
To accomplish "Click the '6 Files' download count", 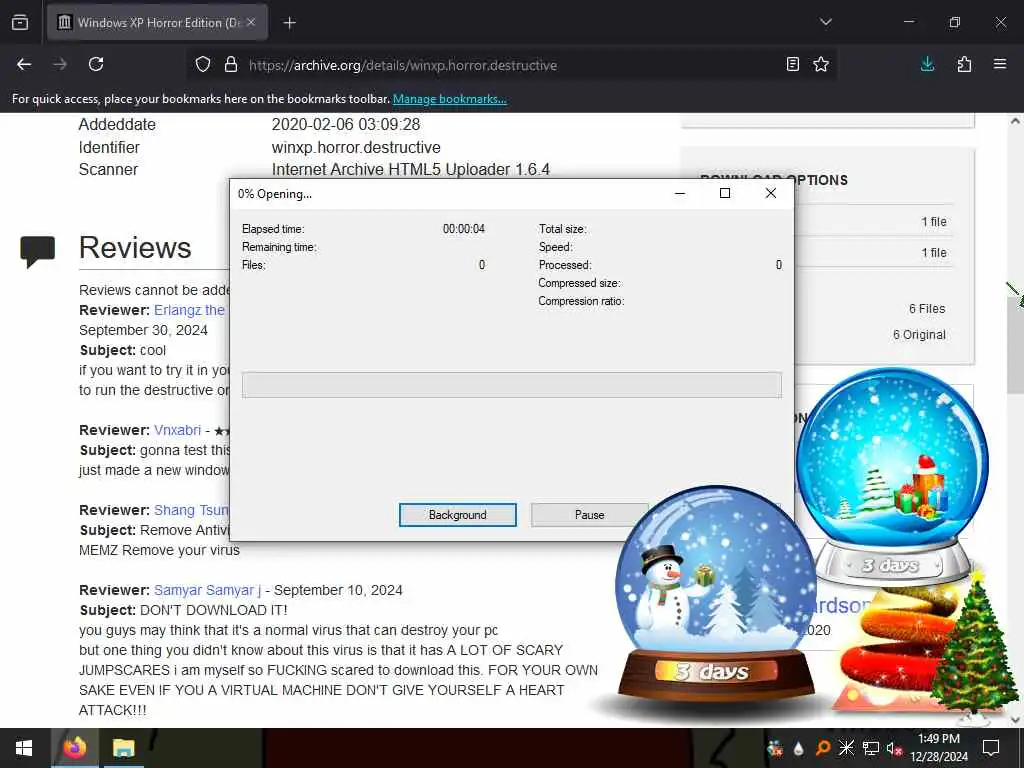I will point(927,309).
